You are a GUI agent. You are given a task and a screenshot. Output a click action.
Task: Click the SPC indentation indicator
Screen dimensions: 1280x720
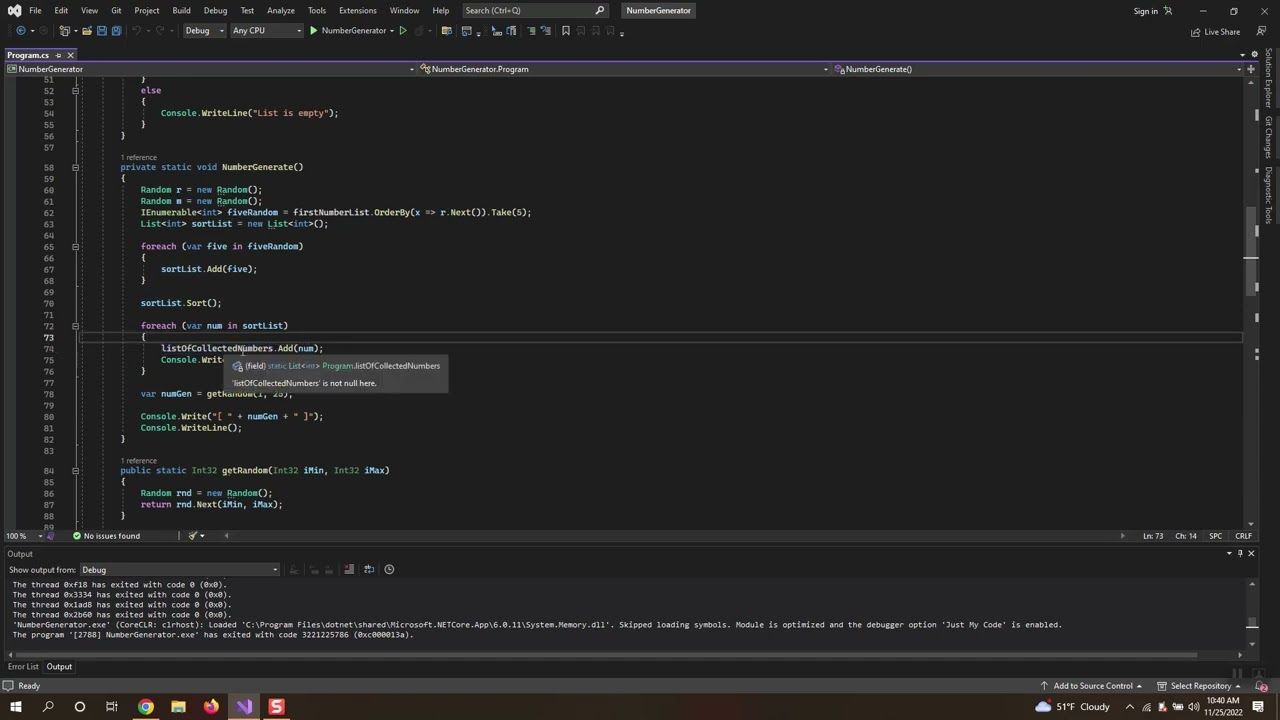1215,536
